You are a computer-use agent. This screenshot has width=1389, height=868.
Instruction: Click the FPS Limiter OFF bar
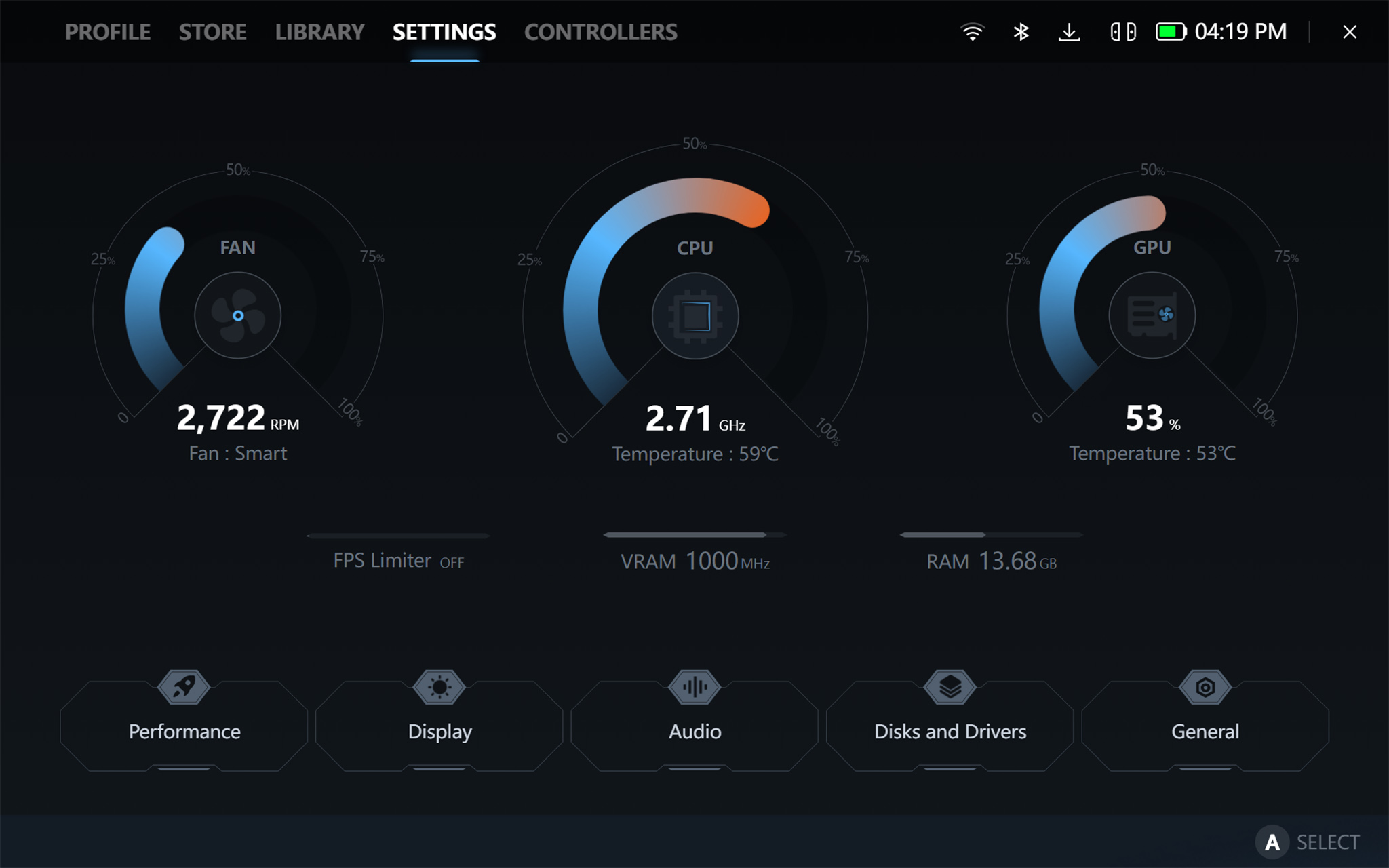point(398,536)
